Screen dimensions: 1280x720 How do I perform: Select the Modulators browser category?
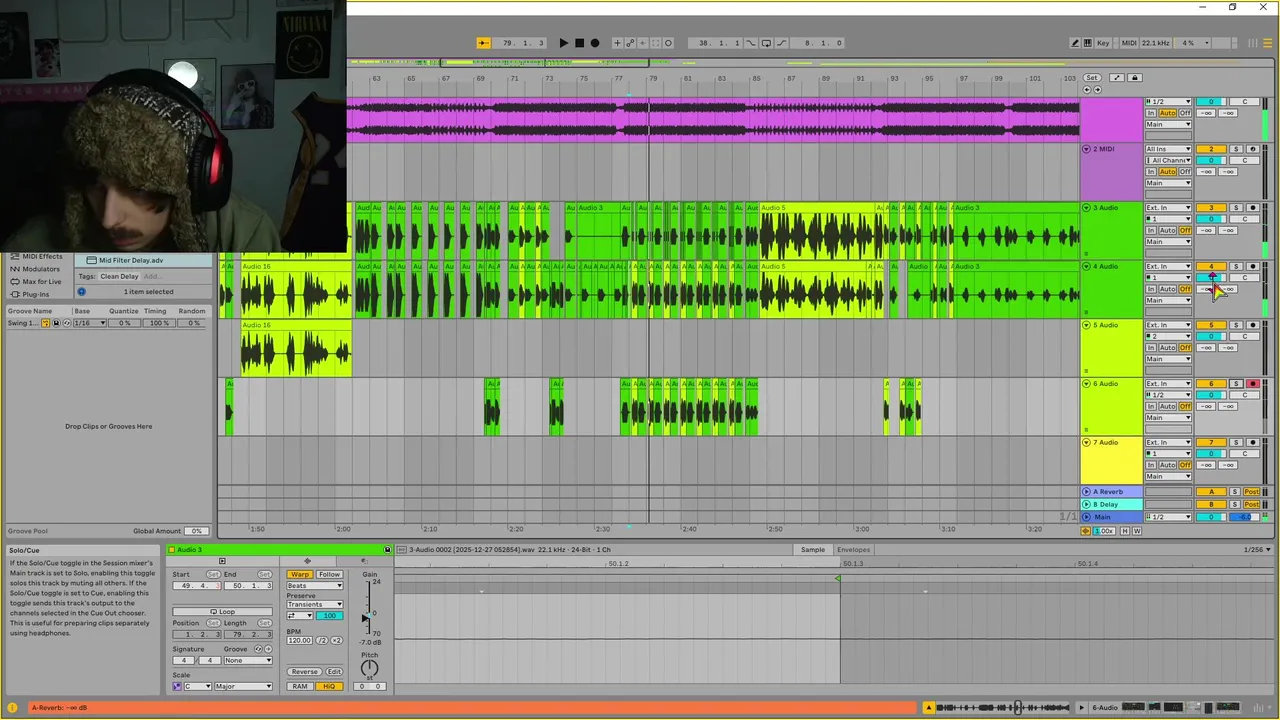click(x=41, y=269)
